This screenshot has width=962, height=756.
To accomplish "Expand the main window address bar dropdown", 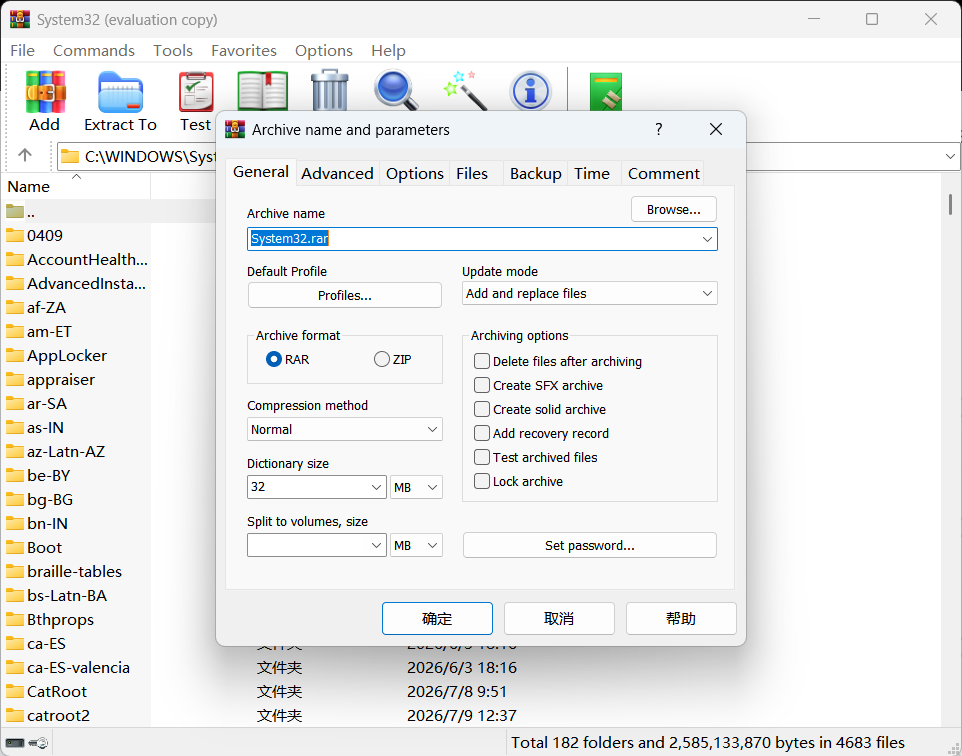I will point(950,156).
